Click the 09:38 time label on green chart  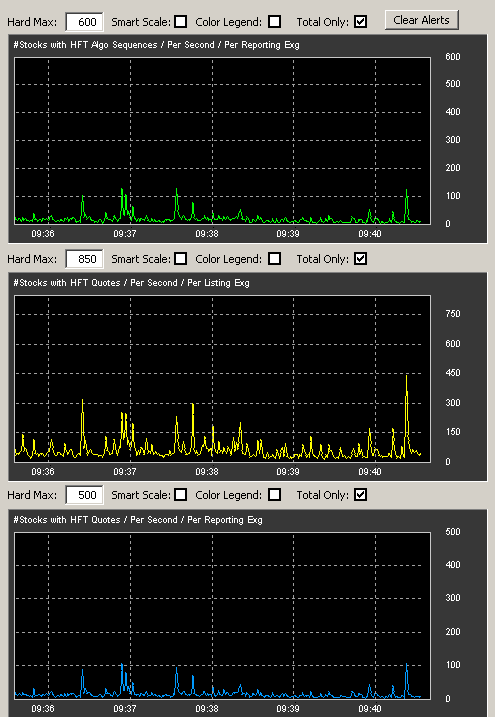pyautogui.click(x=207, y=234)
